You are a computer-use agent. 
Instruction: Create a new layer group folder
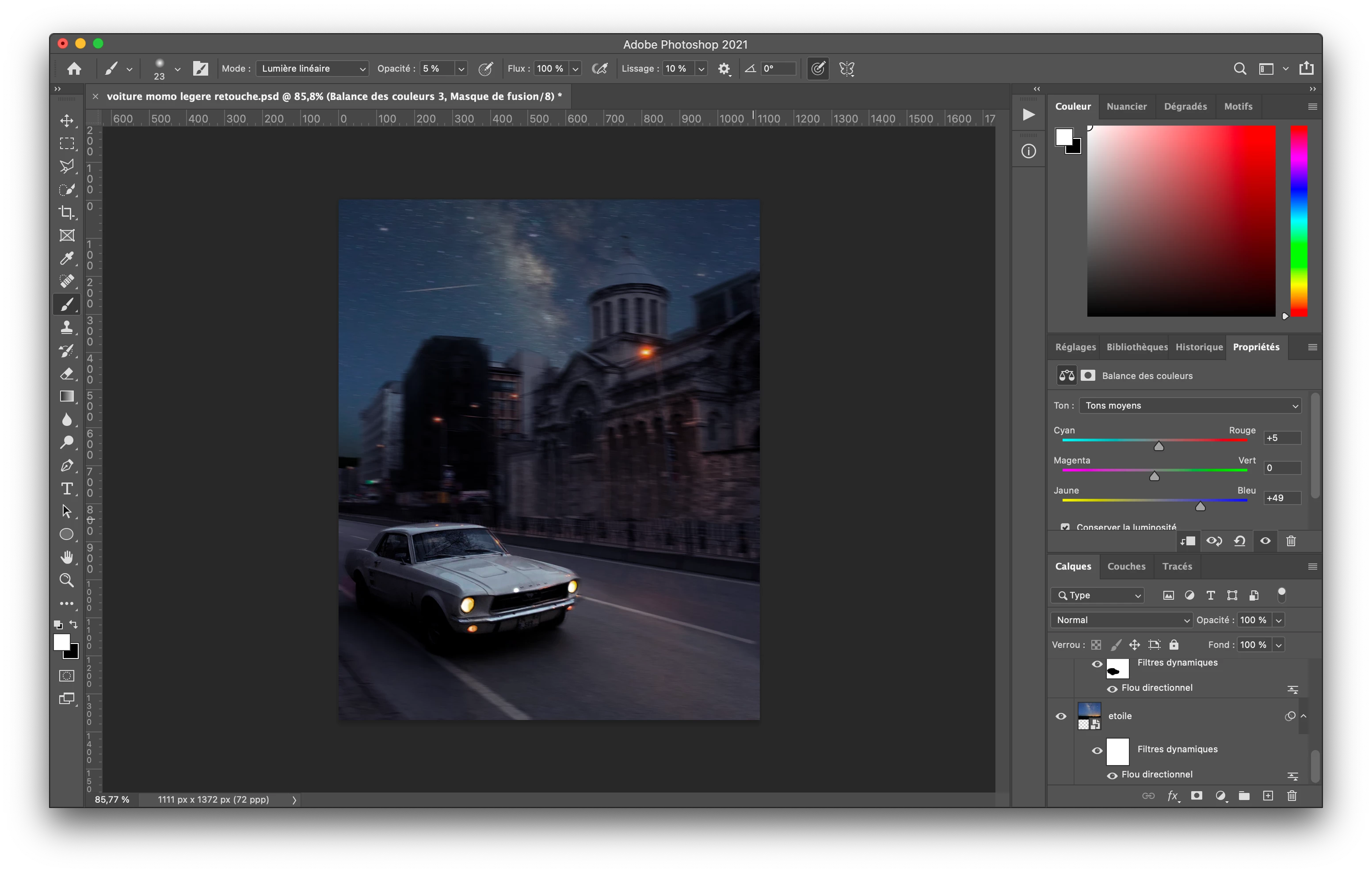[1244, 796]
